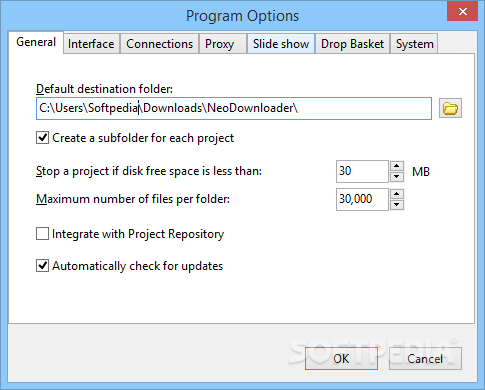Focus the maximum files per folder field

(362, 199)
